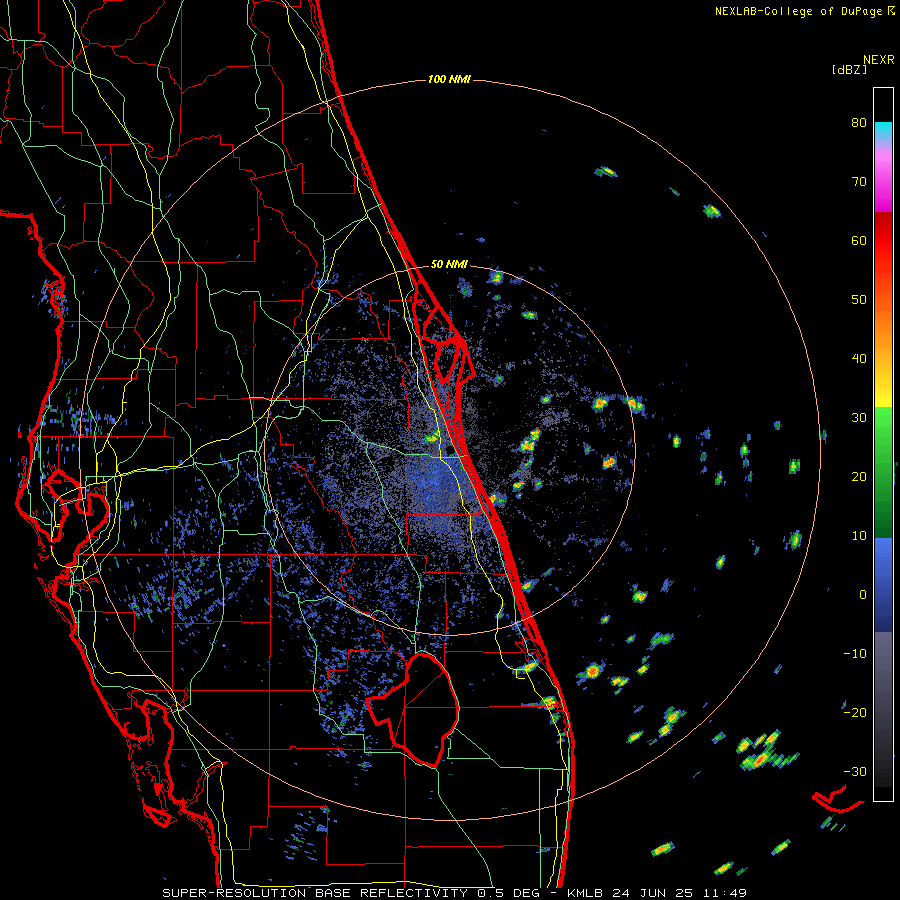Select the "-30" dBZ scale value
The image size is (900, 900).
click(x=855, y=771)
